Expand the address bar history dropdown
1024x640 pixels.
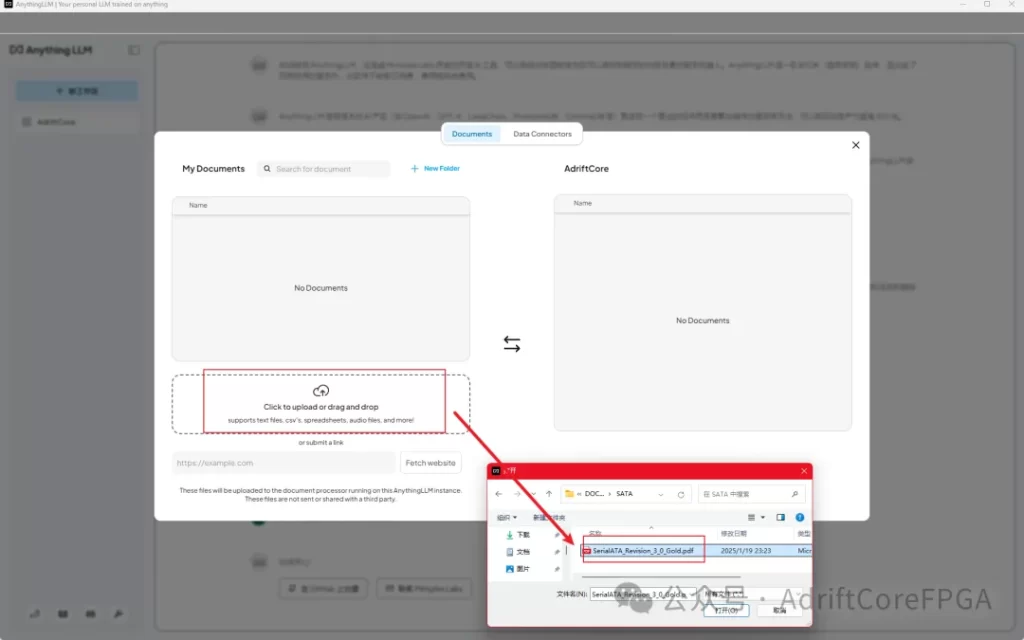(x=661, y=494)
